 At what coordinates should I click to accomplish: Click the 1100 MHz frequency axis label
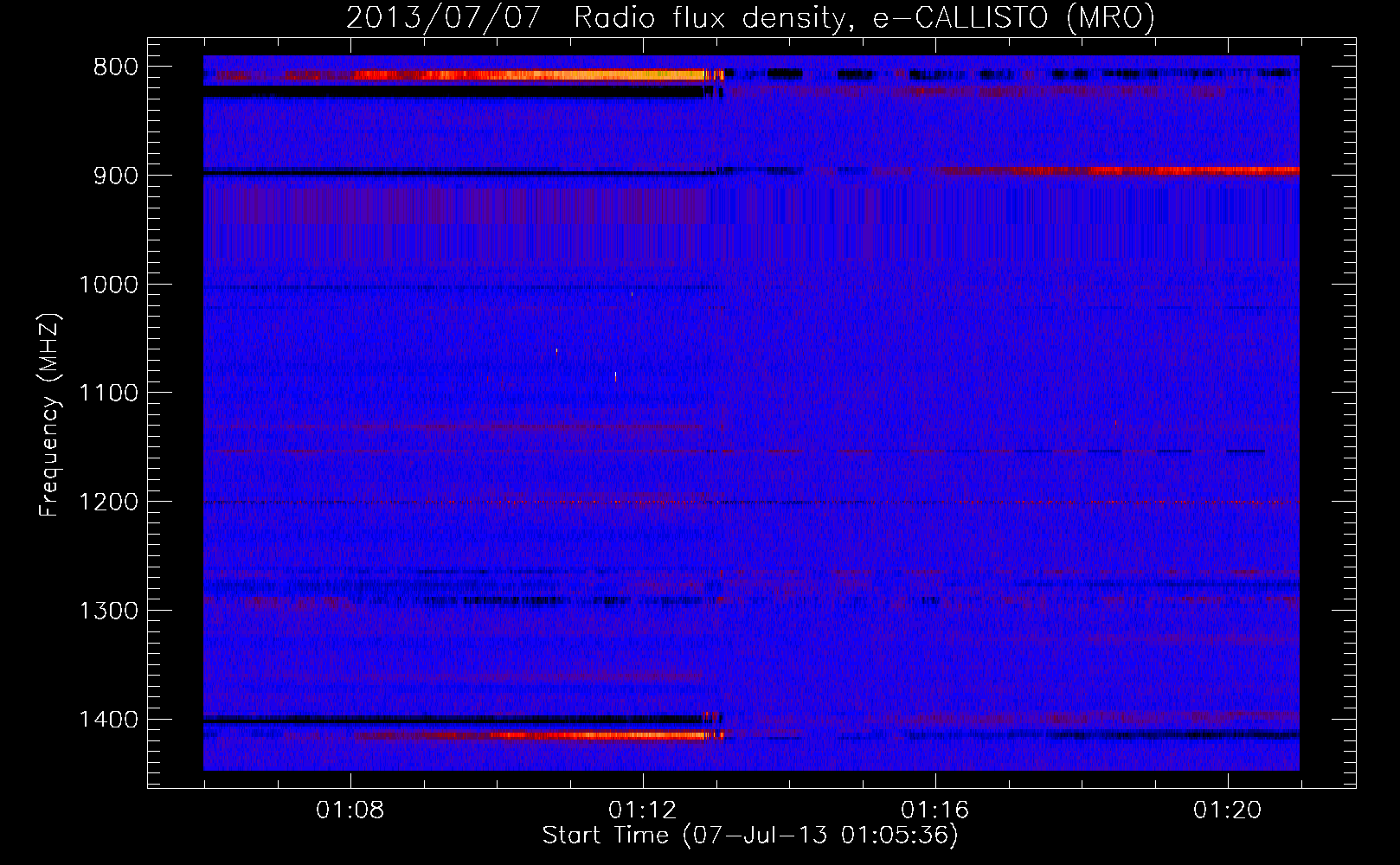click(108, 394)
